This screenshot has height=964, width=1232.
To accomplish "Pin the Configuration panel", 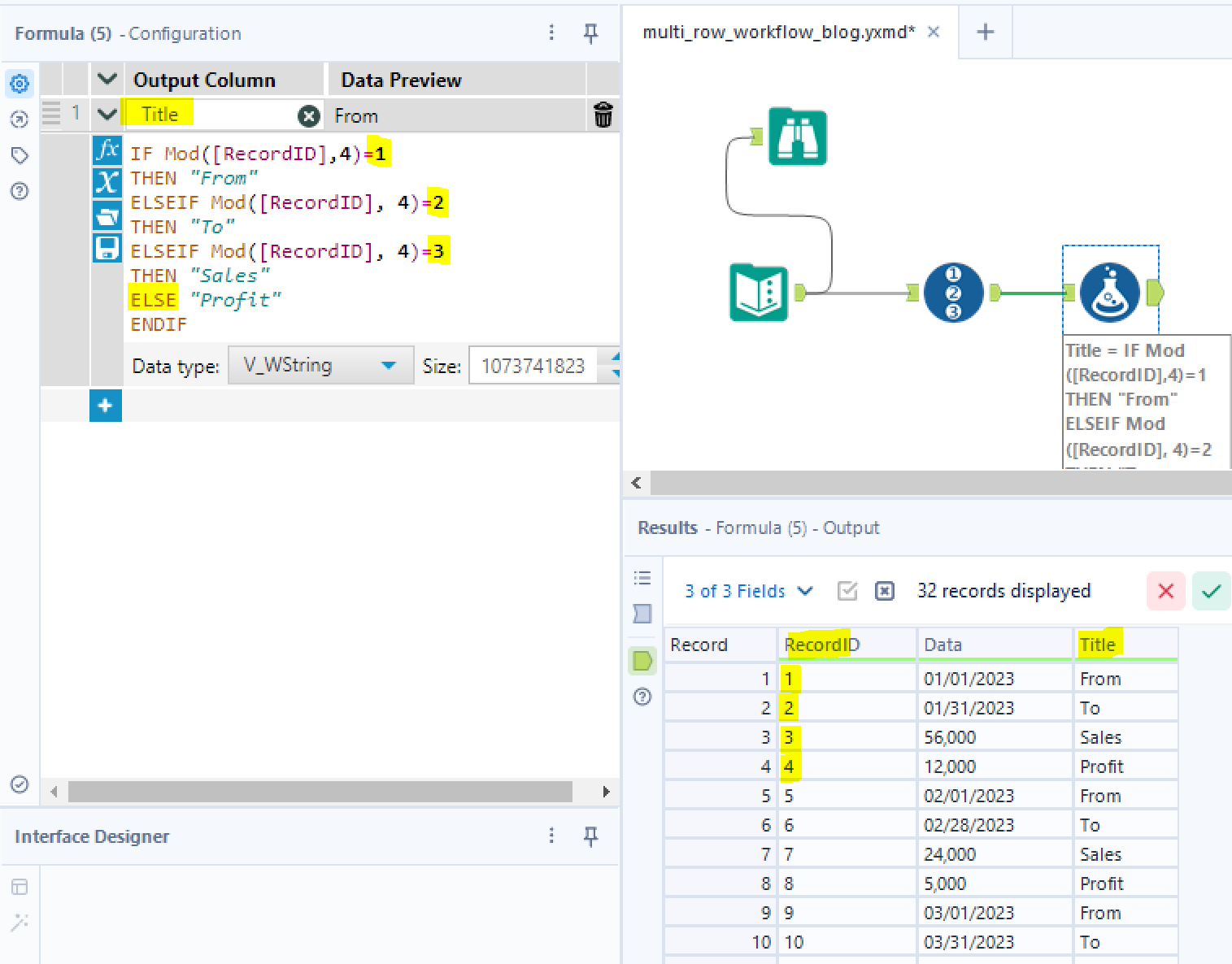I will (591, 33).
